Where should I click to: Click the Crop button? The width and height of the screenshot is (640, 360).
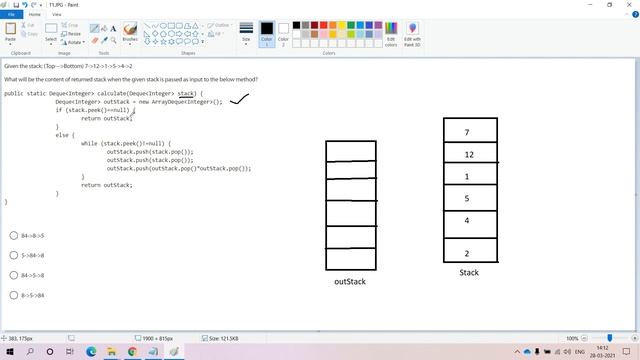click(70, 25)
